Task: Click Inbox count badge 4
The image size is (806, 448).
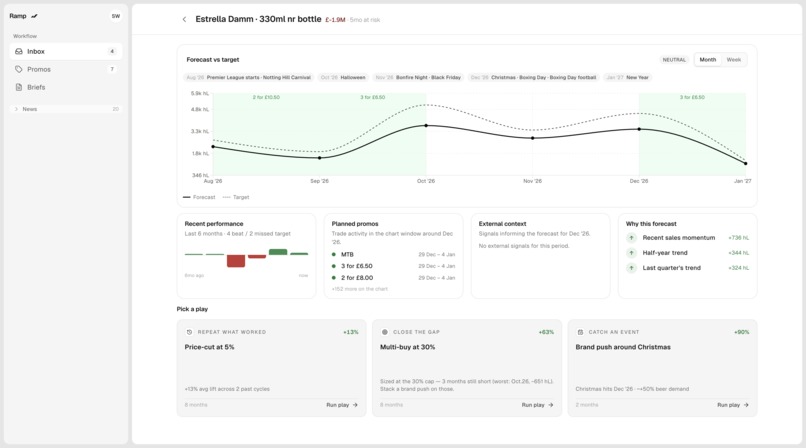Action: click(x=112, y=51)
